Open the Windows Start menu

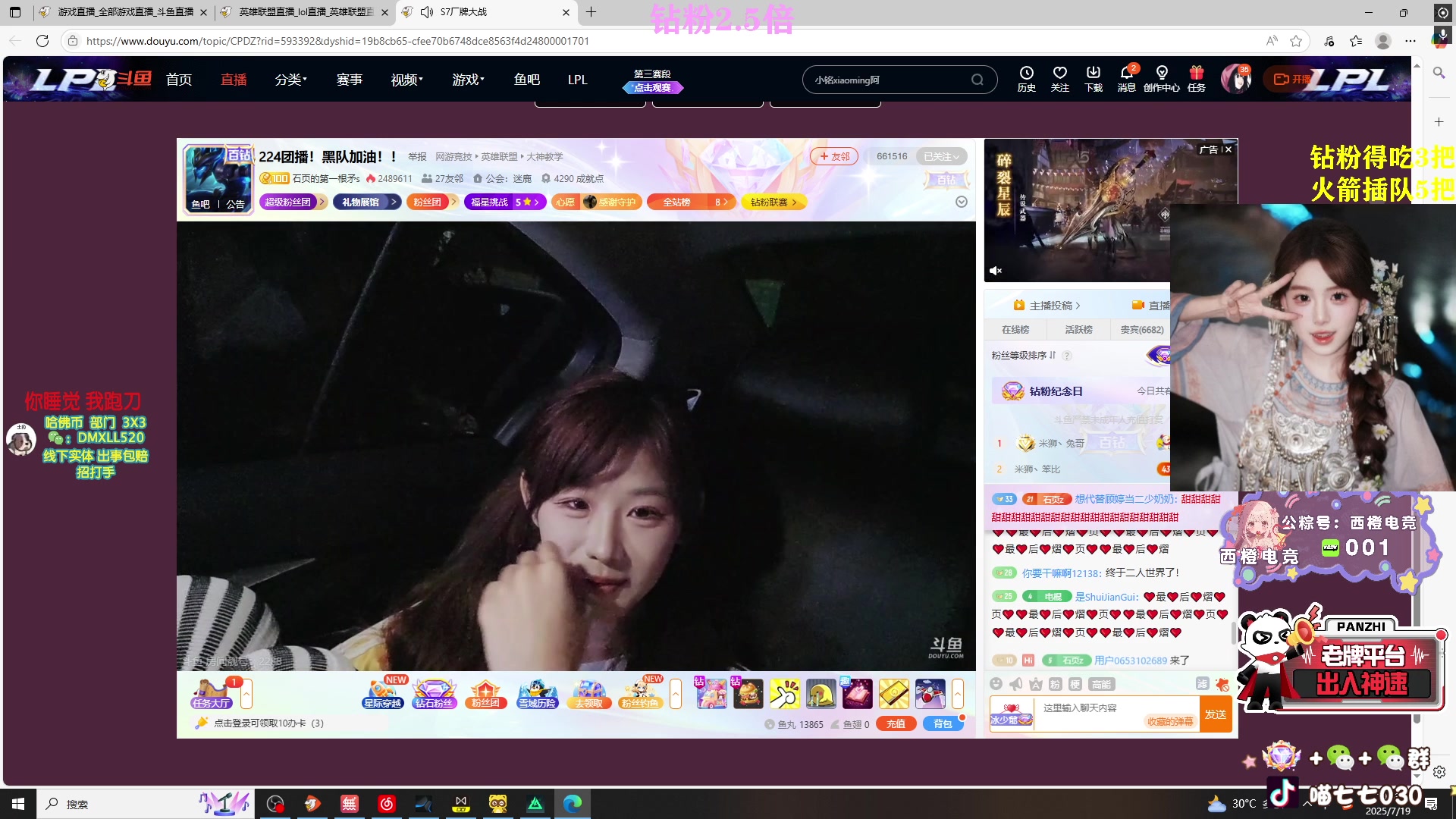point(18,804)
